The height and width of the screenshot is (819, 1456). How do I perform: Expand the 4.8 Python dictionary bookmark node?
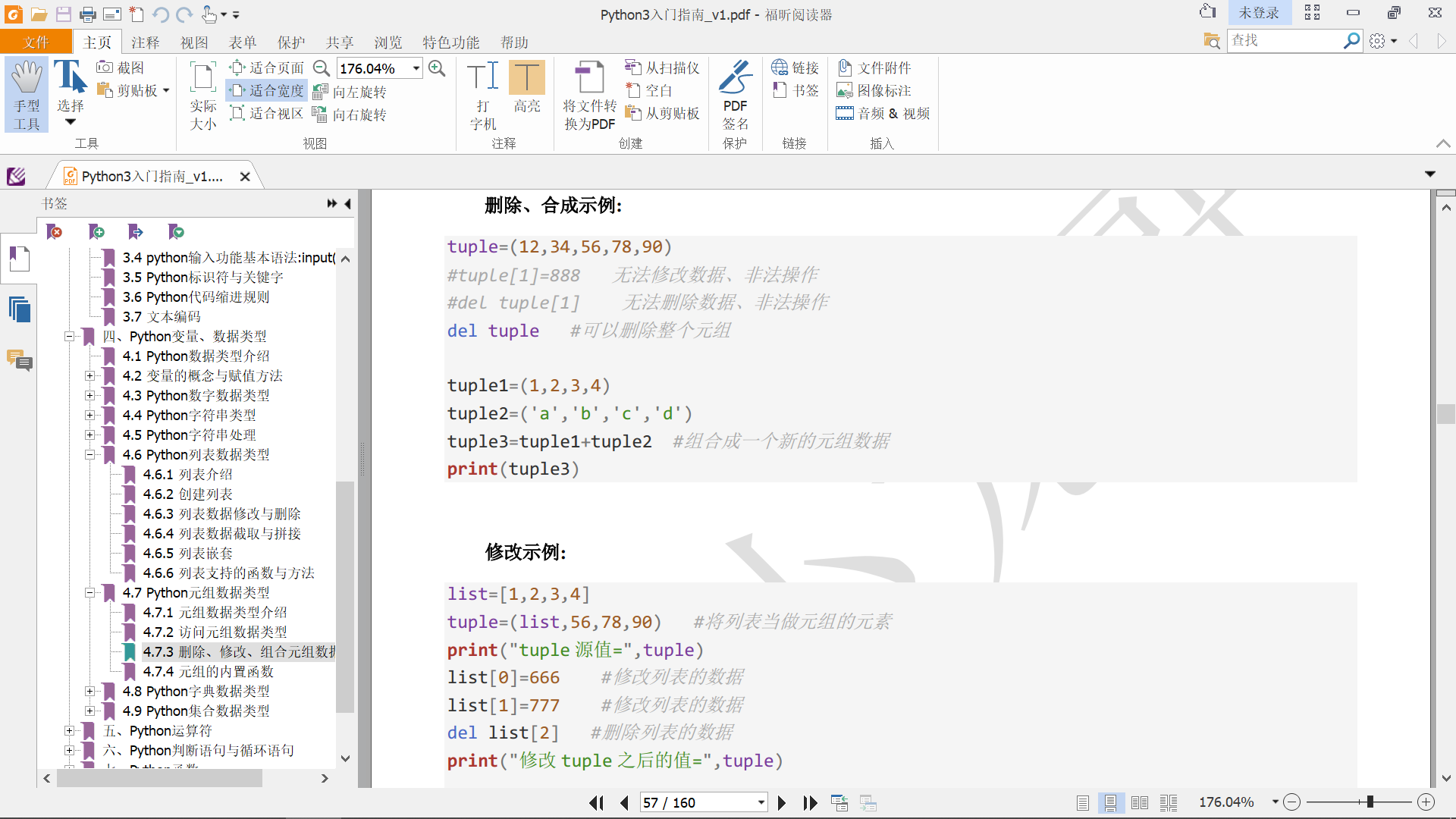click(x=90, y=692)
